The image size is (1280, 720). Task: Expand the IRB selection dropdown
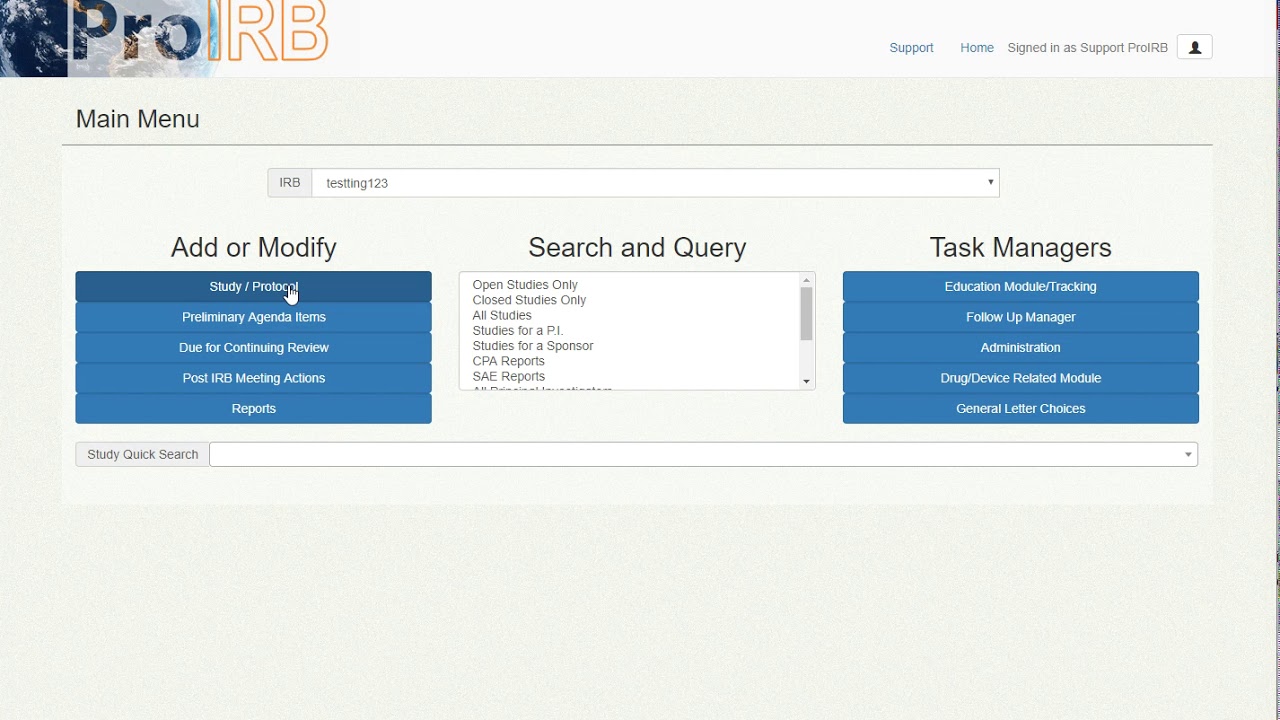655,183
